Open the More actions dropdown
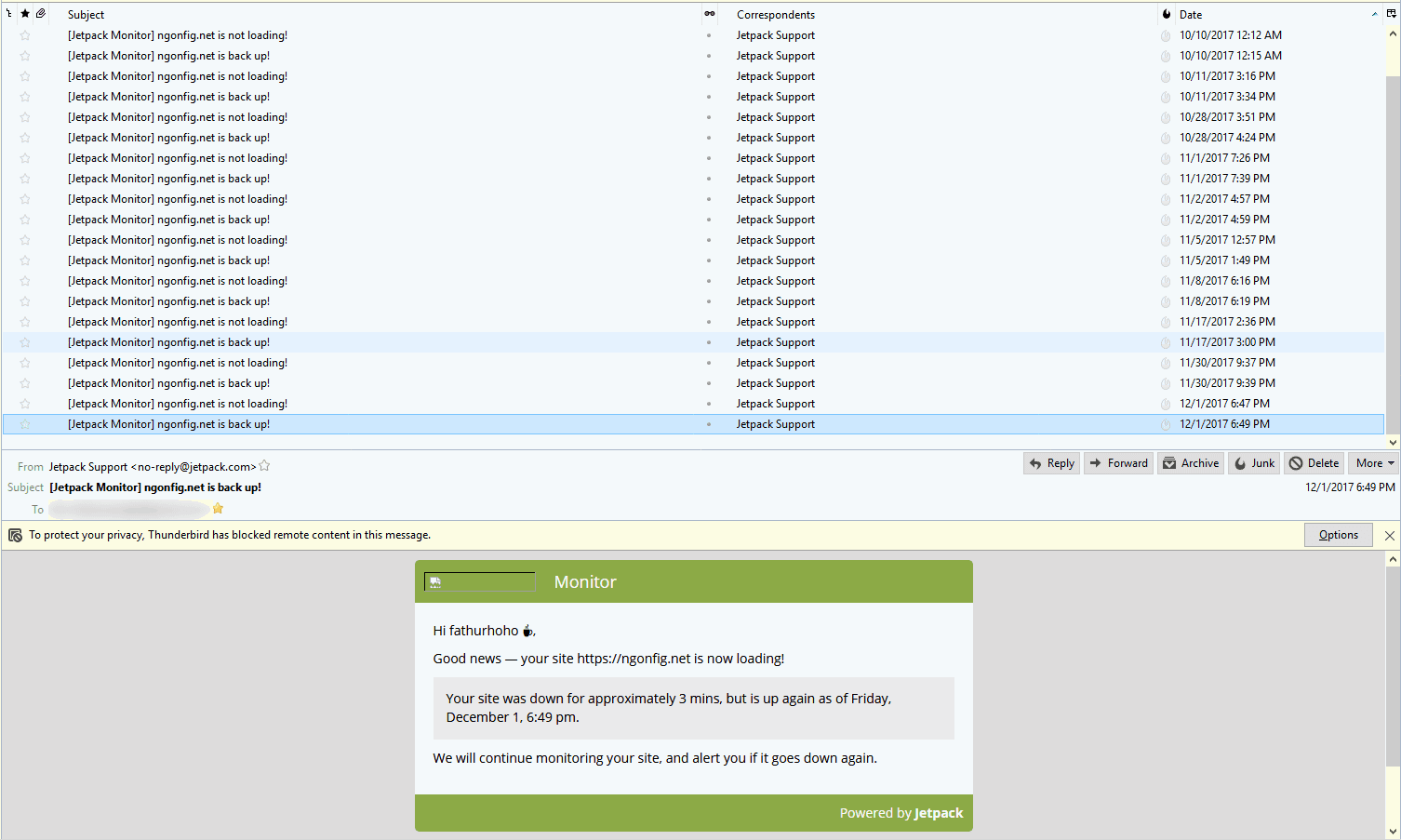This screenshot has width=1401, height=840. (x=1373, y=463)
